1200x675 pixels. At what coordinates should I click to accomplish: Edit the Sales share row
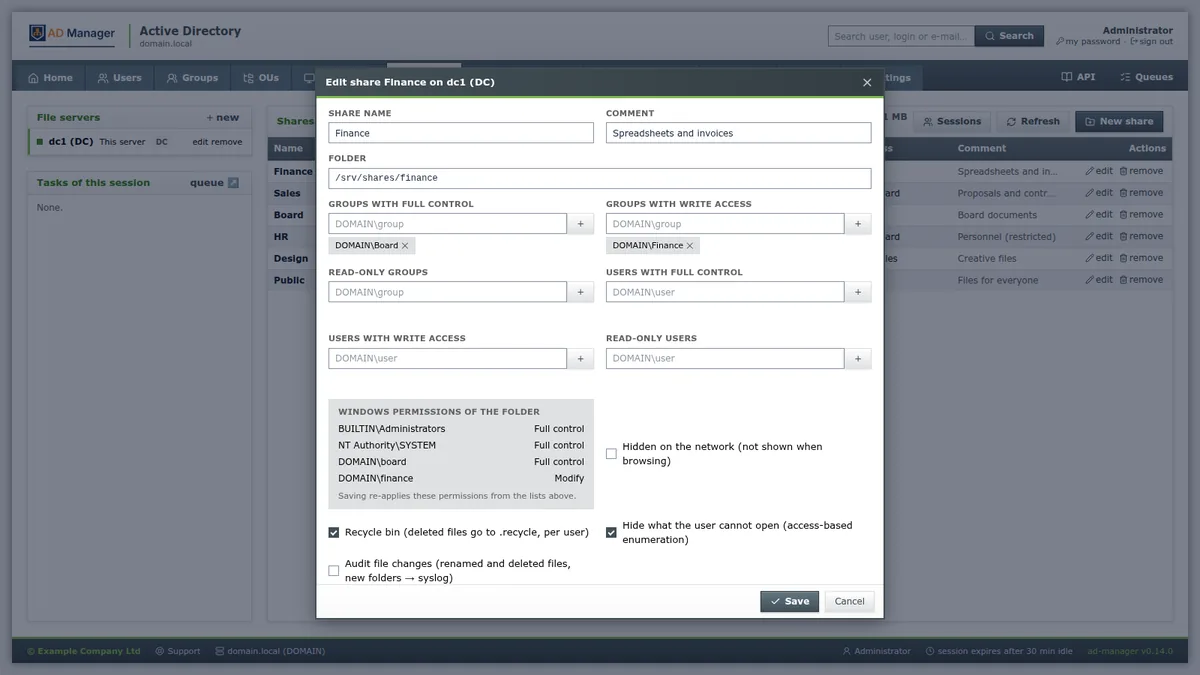(x=1099, y=193)
